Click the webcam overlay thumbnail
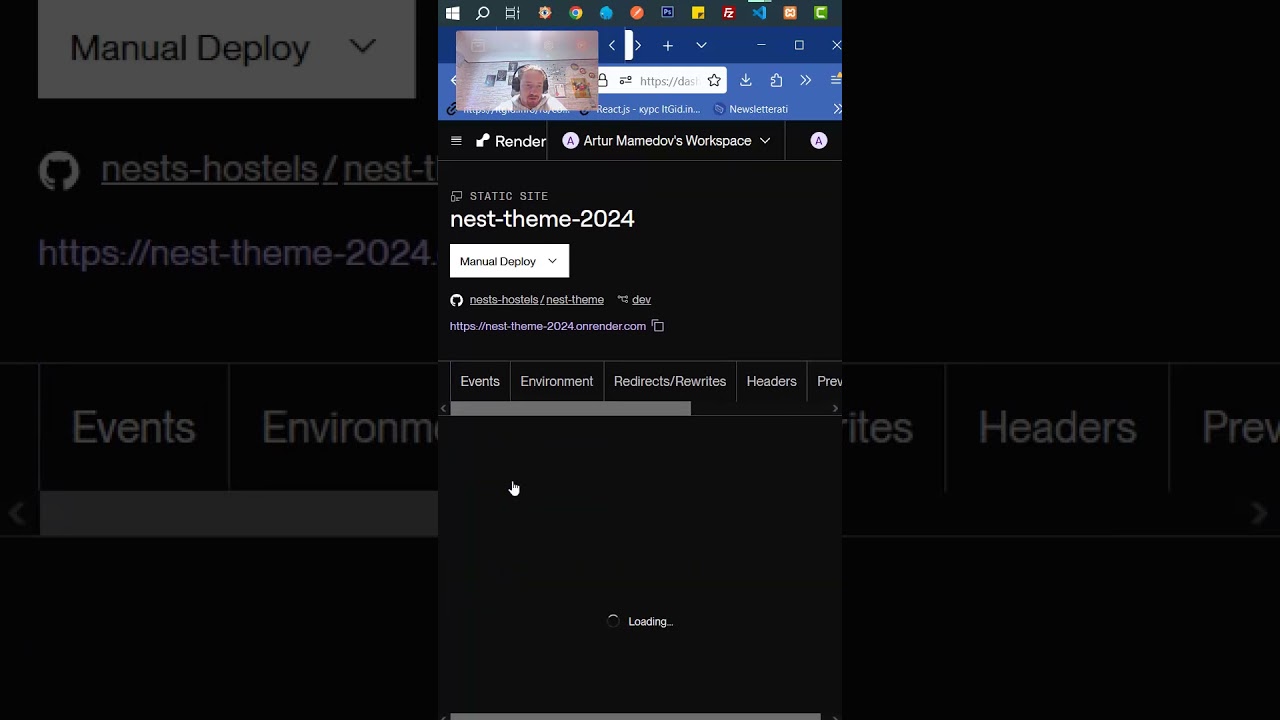Image resolution: width=1280 pixels, height=720 pixels. pyautogui.click(x=527, y=71)
